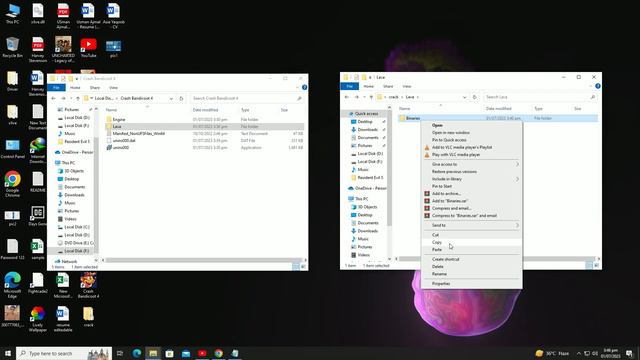The height and width of the screenshot is (360, 640).
Task: Open the crack folder on desktop
Action: tap(88, 317)
